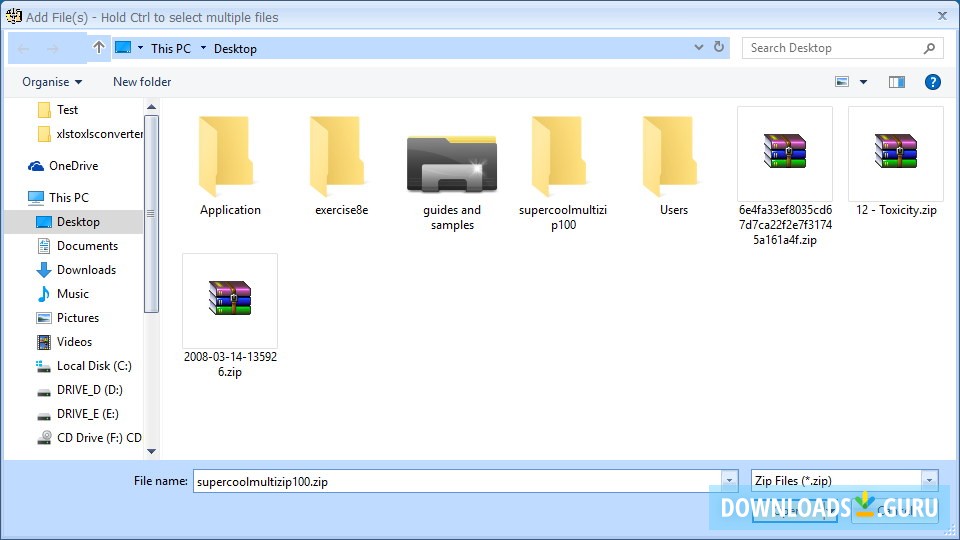The height and width of the screenshot is (540, 960).
Task: Select the 12 - Toxicity.zip archive
Action: pyautogui.click(x=896, y=162)
